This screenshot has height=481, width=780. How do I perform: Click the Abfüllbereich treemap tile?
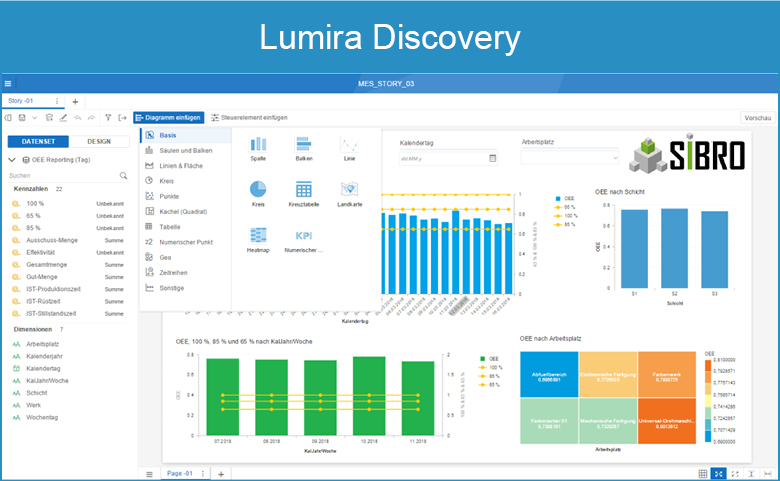tap(549, 375)
